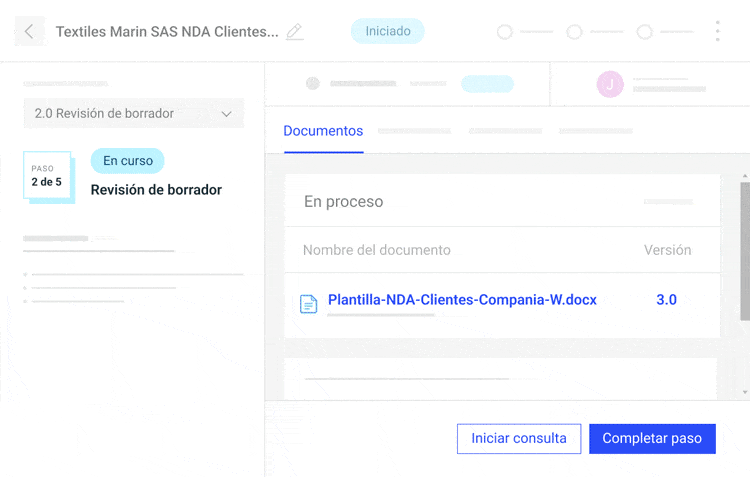750x477 pixels.
Task: Click the Nombre del documento column header
Action: click(377, 250)
